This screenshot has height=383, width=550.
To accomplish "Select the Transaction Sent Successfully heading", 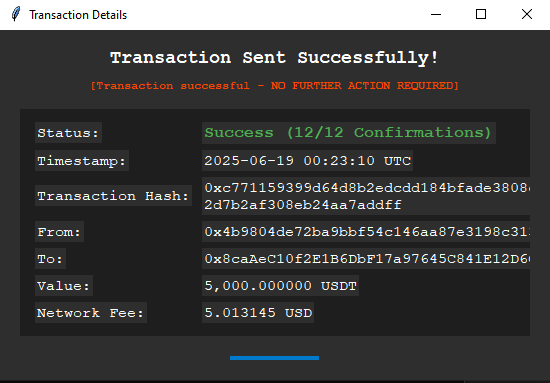I will [x=275, y=58].
